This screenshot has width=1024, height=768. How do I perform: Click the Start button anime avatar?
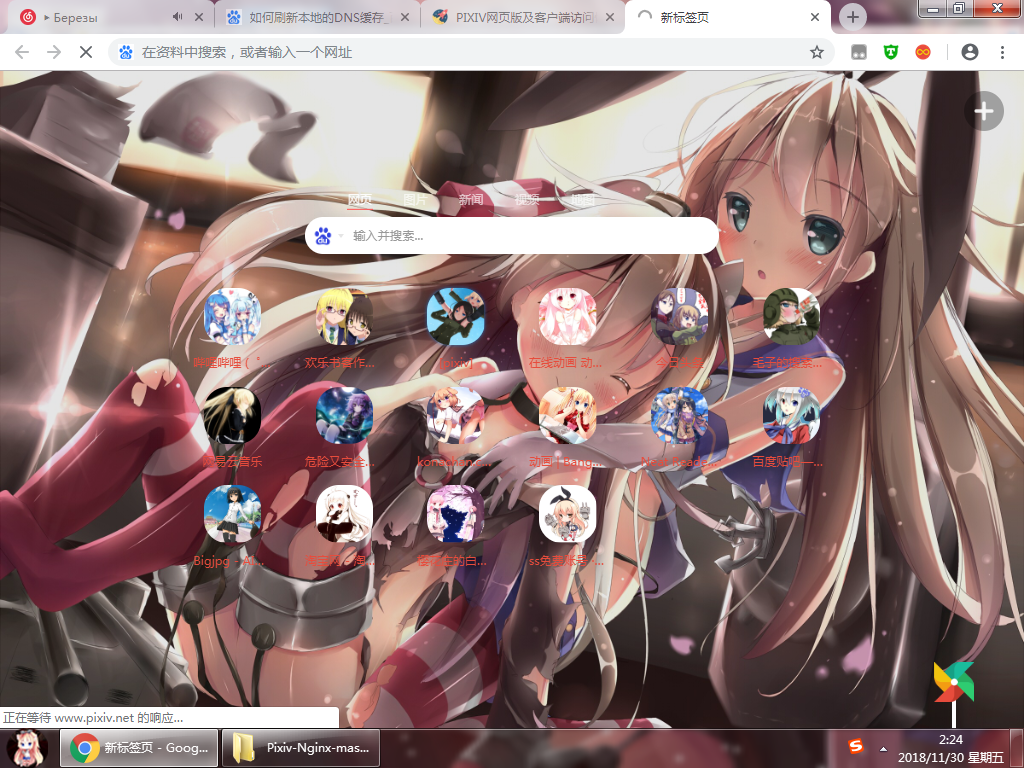(x=27, y=748)
